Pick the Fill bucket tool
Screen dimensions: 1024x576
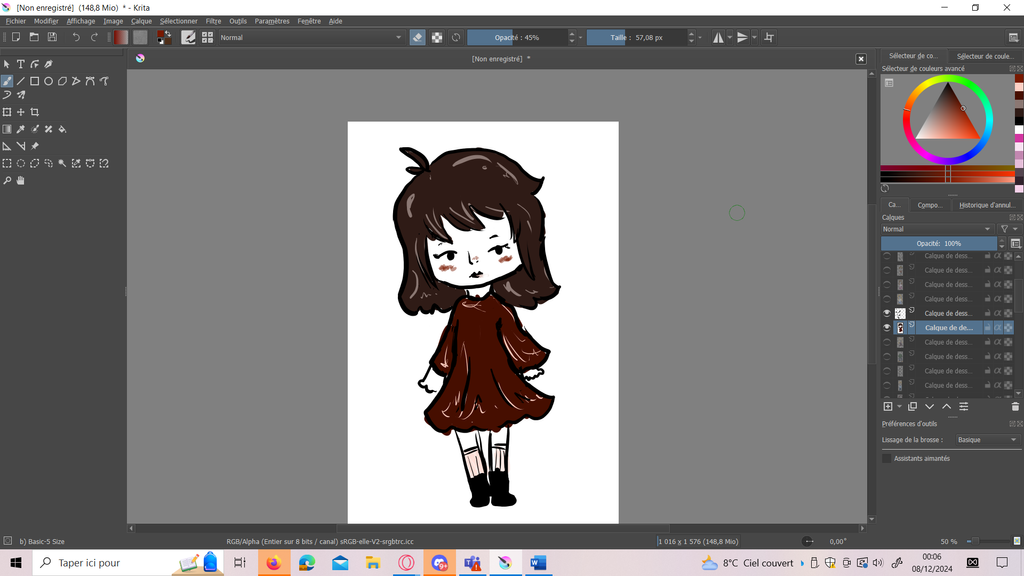[x=62, y=129]
